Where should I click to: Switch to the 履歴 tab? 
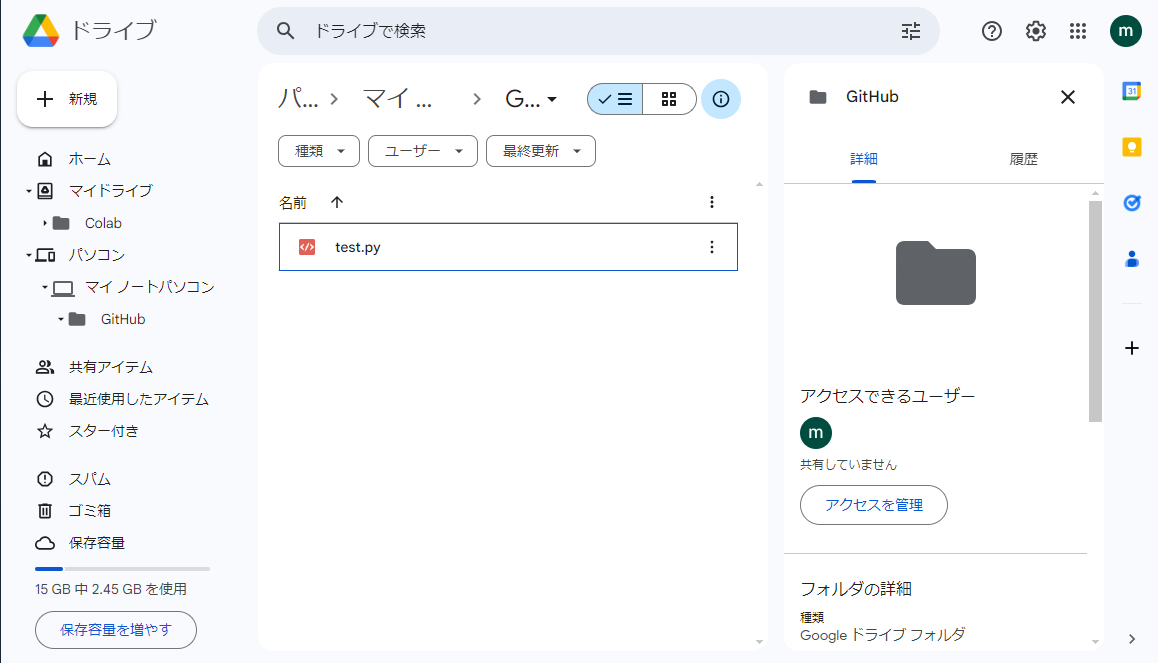point(1023,159)
